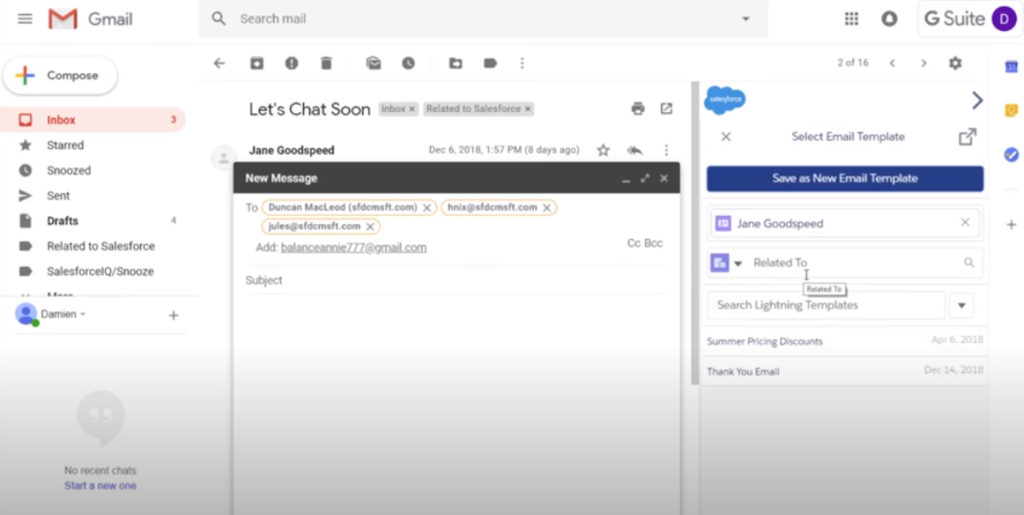Star the Jane Goodspeed email
This screenshot has height=515, width=1024.
point(603,150)
